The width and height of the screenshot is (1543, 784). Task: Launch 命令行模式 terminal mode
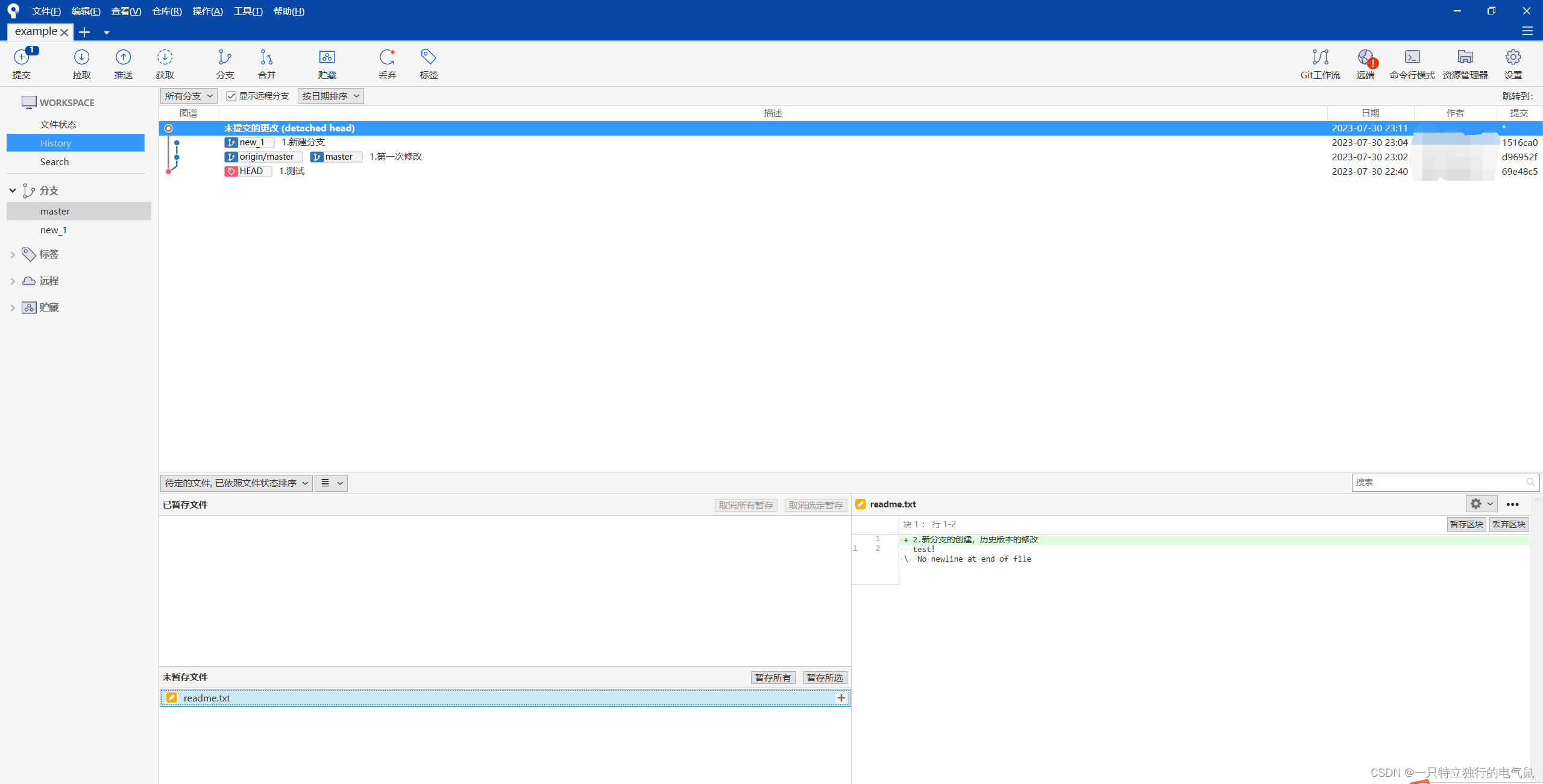coord(1412,63)
